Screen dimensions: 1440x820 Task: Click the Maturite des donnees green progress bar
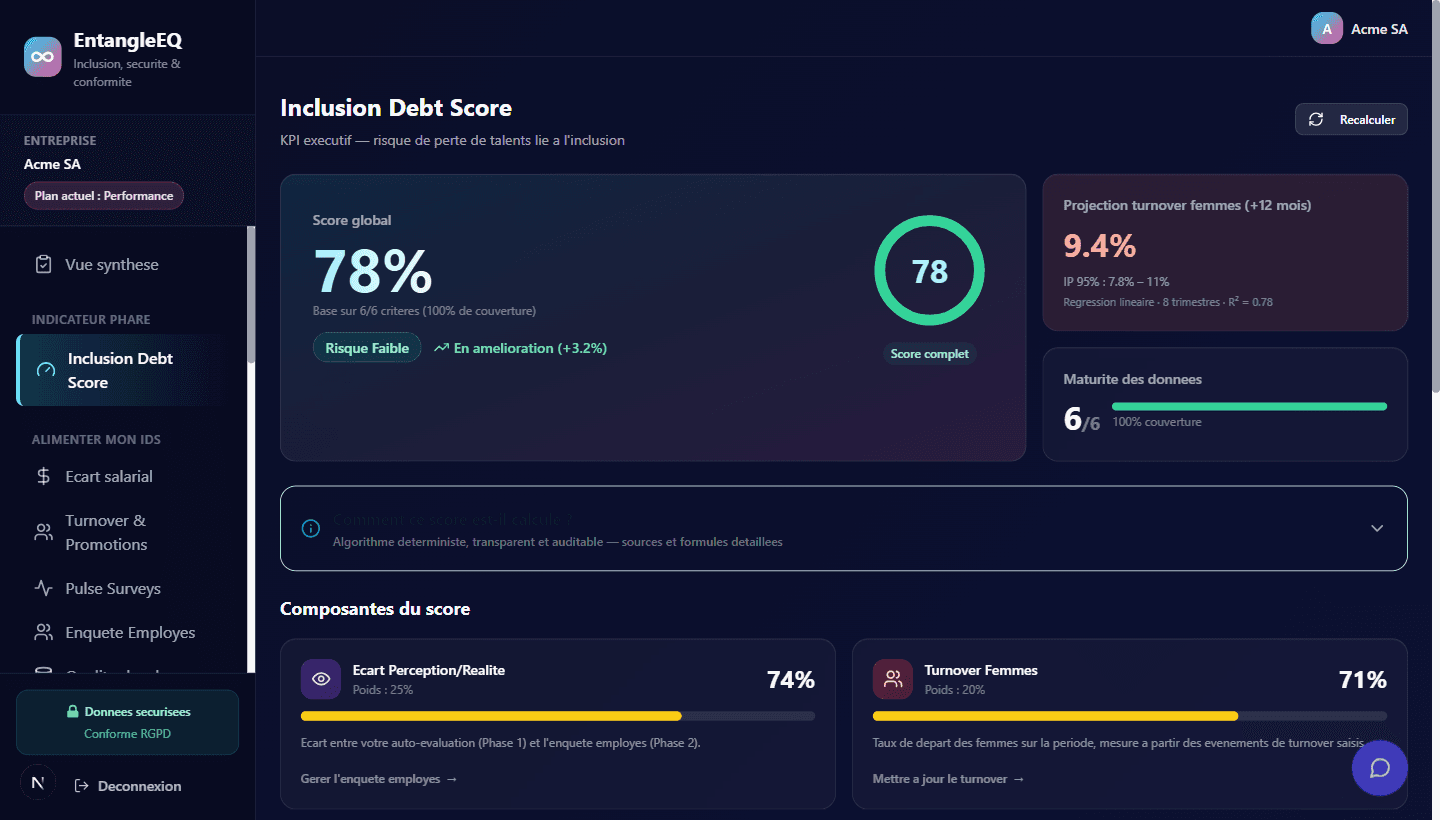click(x=1249, y=406)
